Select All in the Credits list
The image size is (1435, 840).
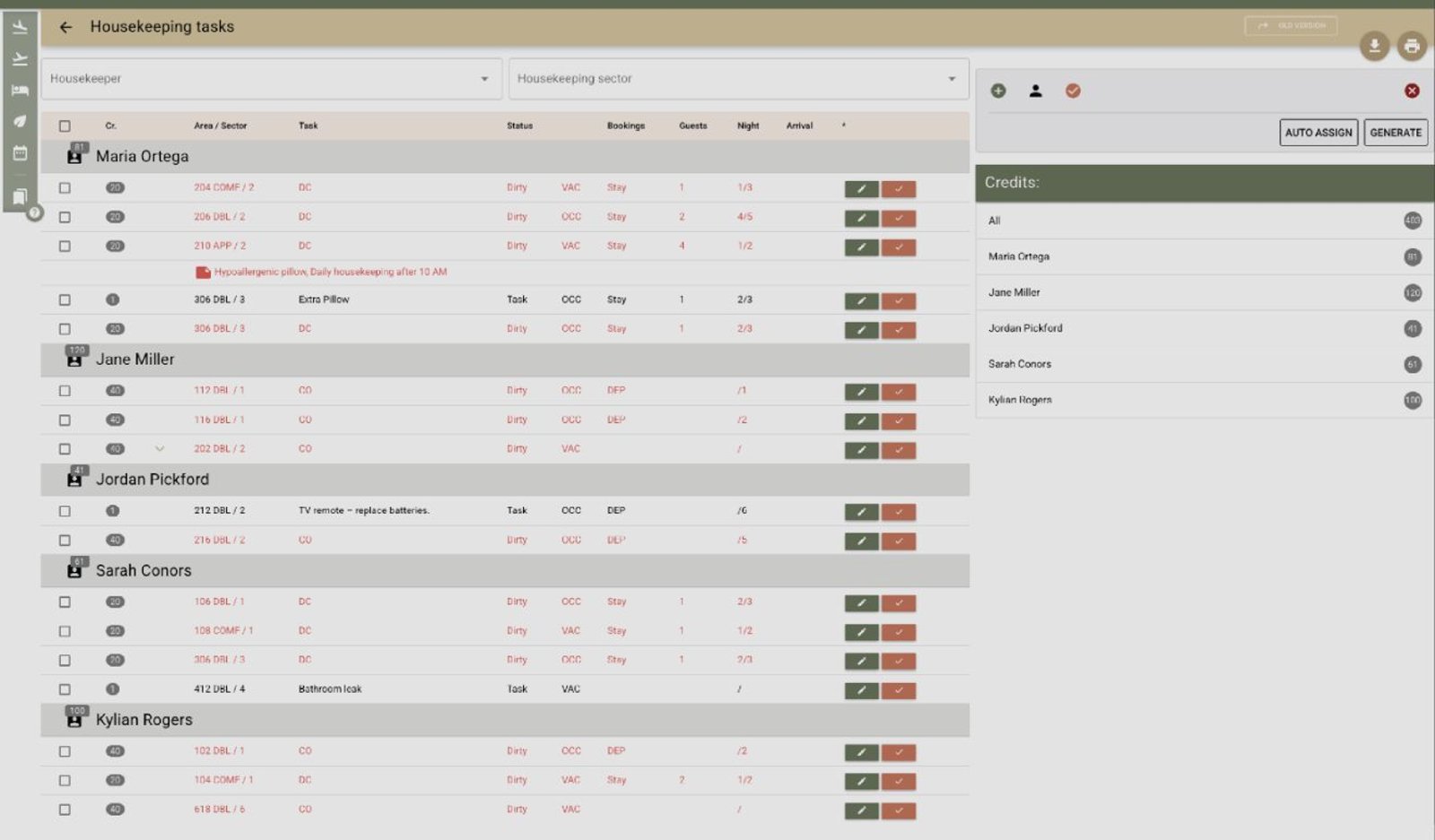1205,221
